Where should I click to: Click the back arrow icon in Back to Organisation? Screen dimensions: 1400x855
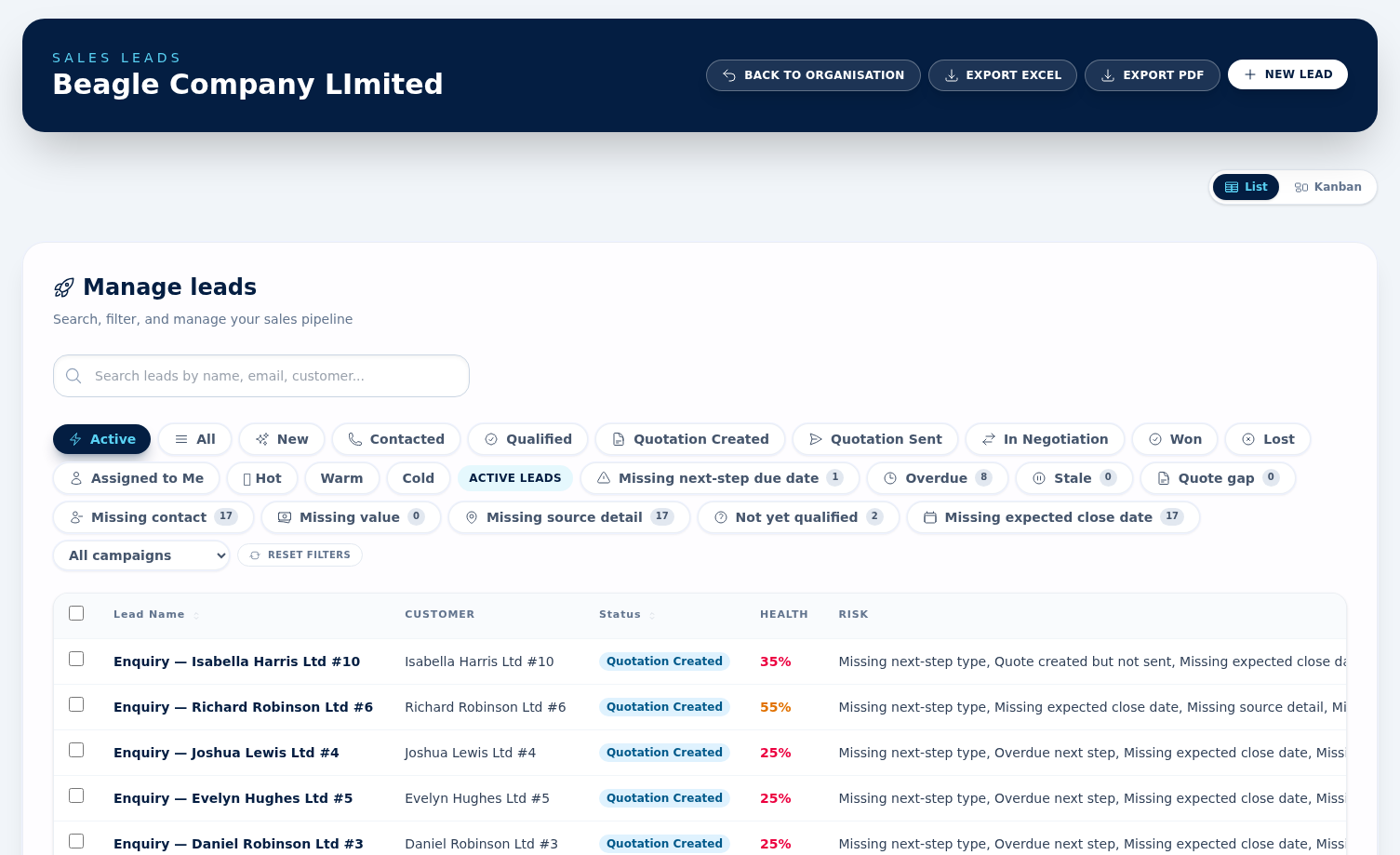tap(729, 75)
